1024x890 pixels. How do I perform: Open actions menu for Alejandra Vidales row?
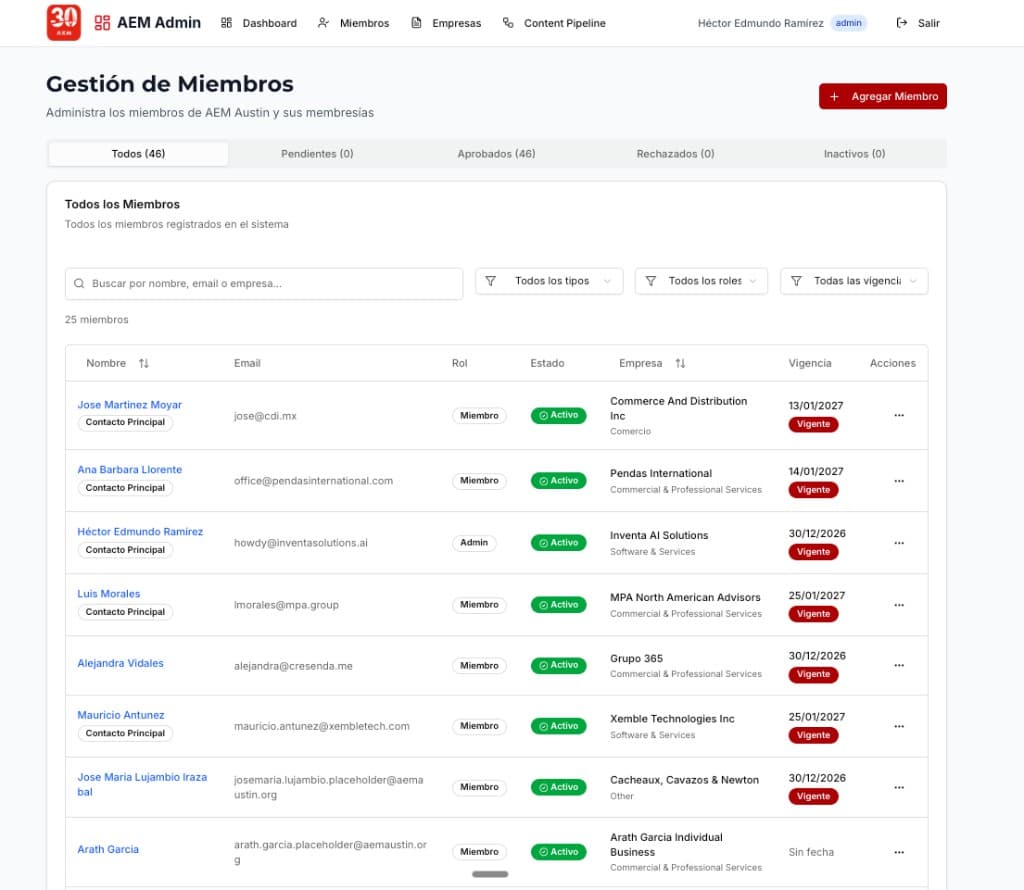tap(898, 666)
